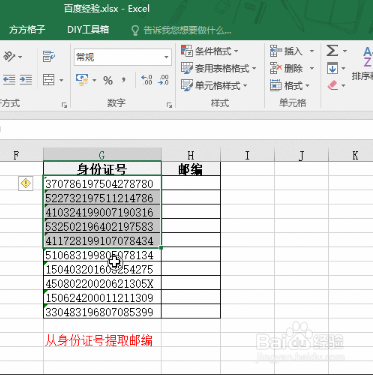Open the 常规 number format dropdown
Viewport: 373px width, 375px height.
166,57
